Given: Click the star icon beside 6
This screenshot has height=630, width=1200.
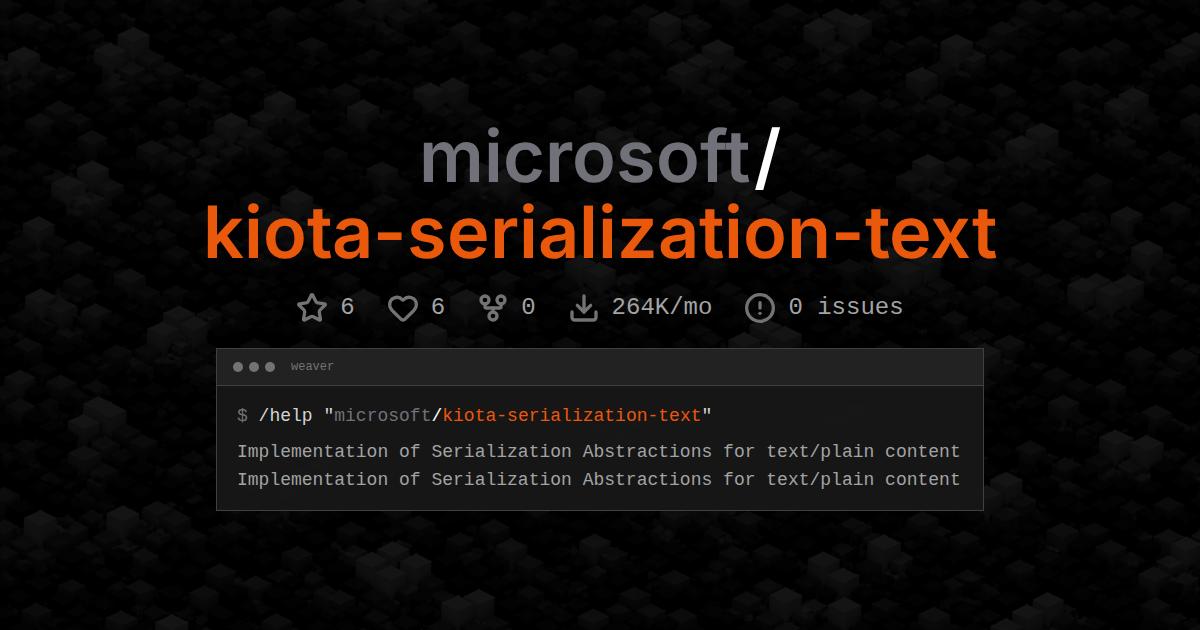Looking at the screenshot, I should [312, 307].
